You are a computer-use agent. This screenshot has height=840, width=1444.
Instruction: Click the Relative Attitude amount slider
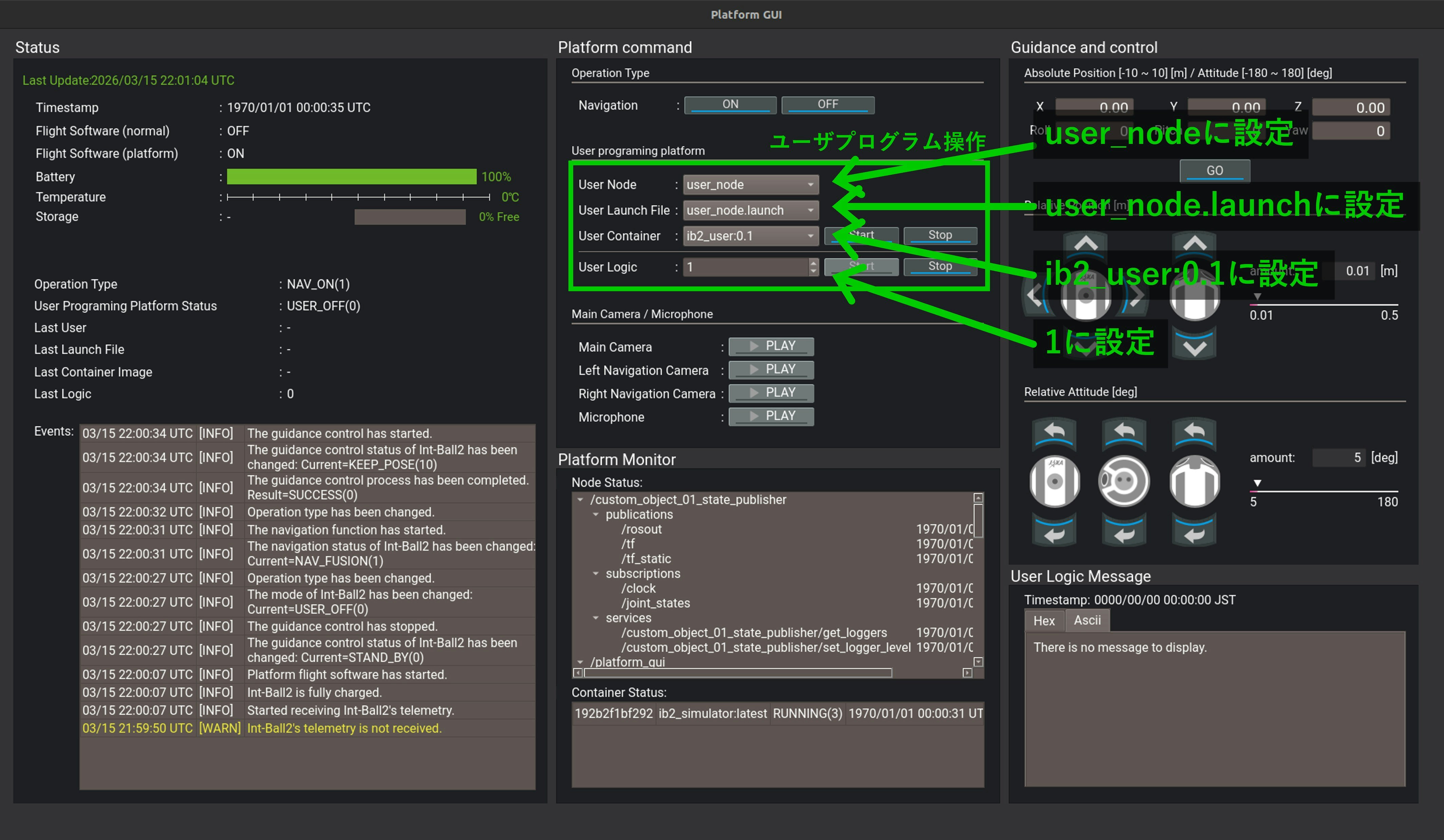[x=1324, y=491]
